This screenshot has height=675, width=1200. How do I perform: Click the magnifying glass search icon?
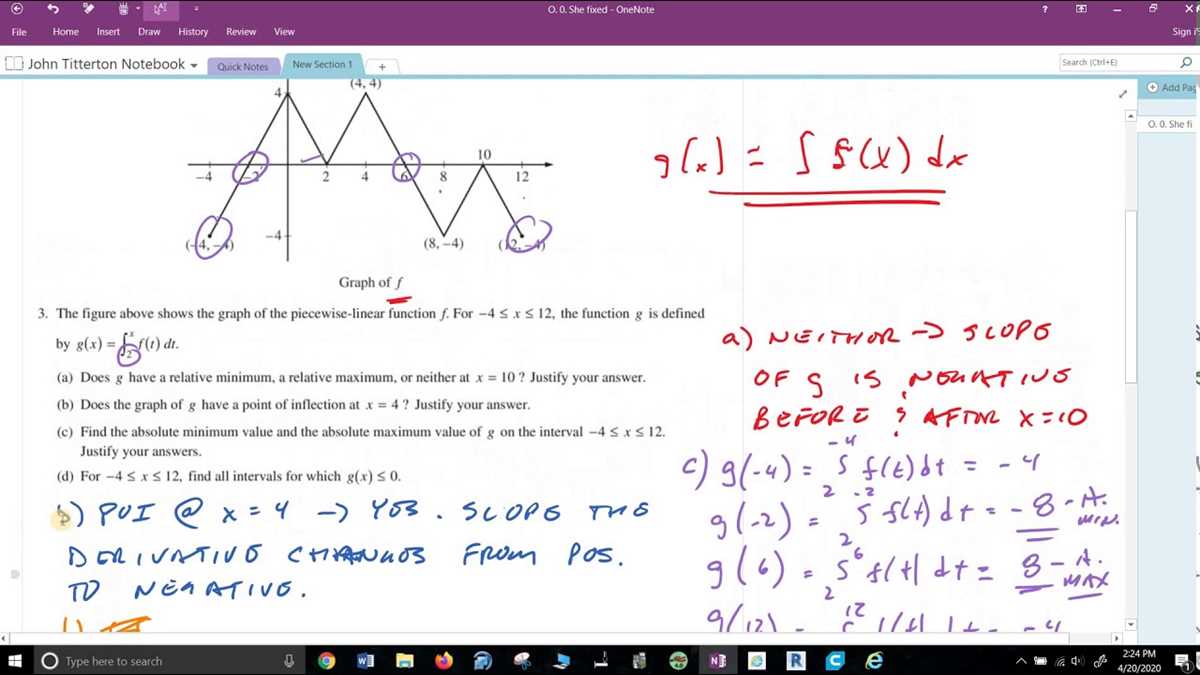1186,62
